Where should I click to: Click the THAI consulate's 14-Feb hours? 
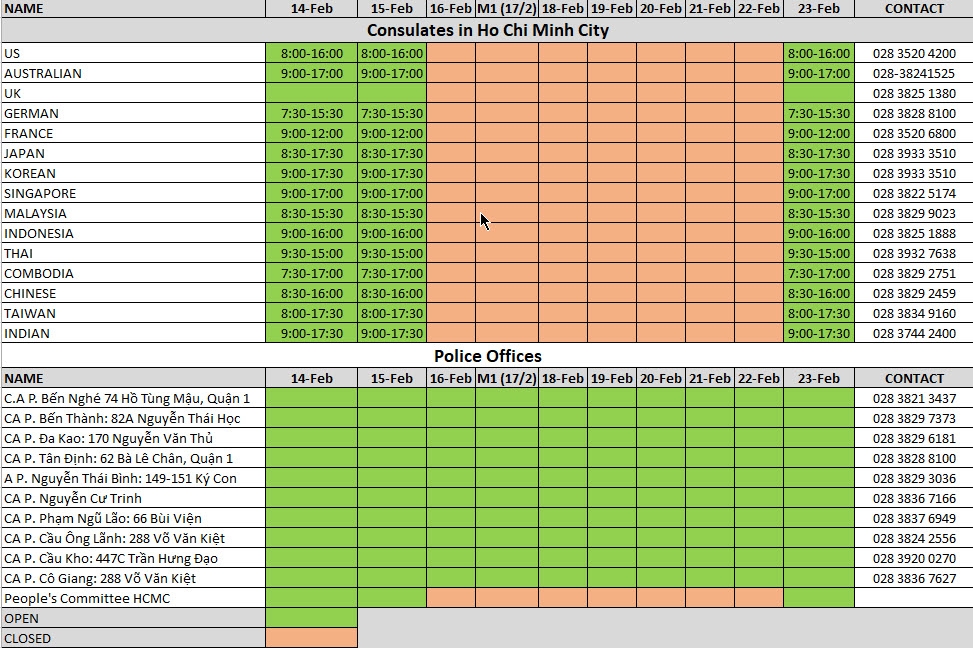point(311,253)
